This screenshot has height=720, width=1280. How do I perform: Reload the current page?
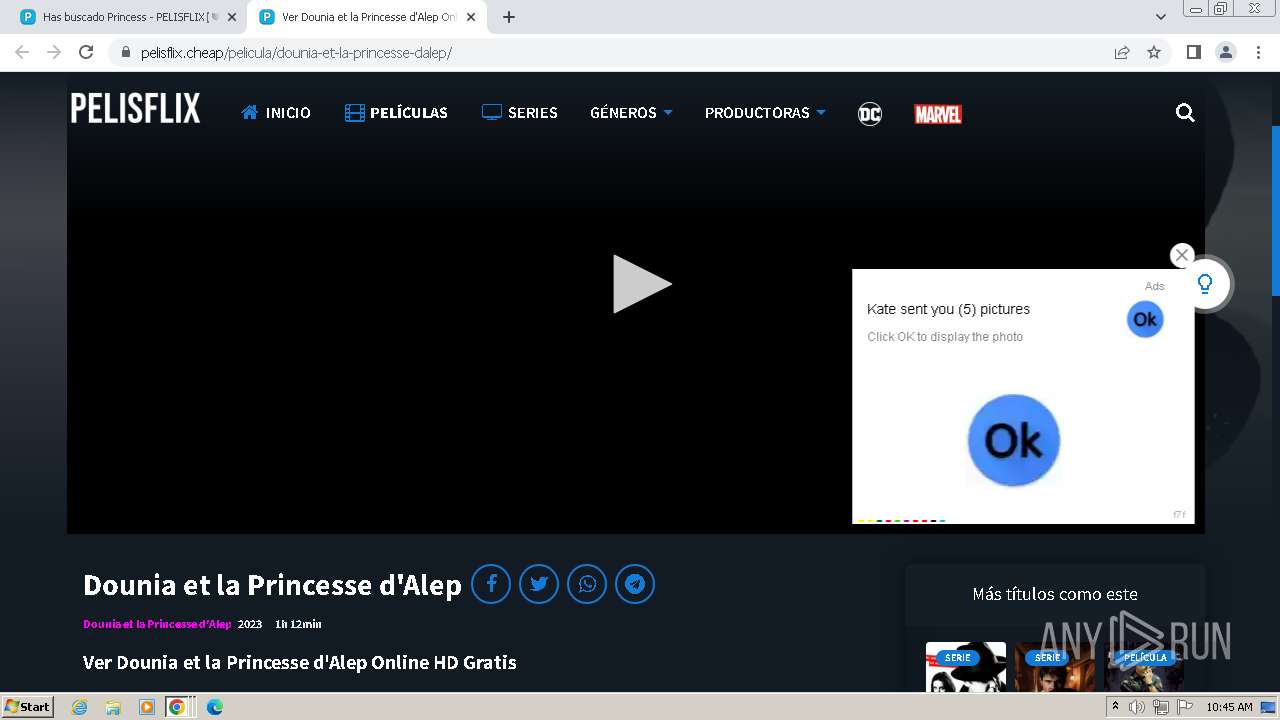click(x=86, y=52)
